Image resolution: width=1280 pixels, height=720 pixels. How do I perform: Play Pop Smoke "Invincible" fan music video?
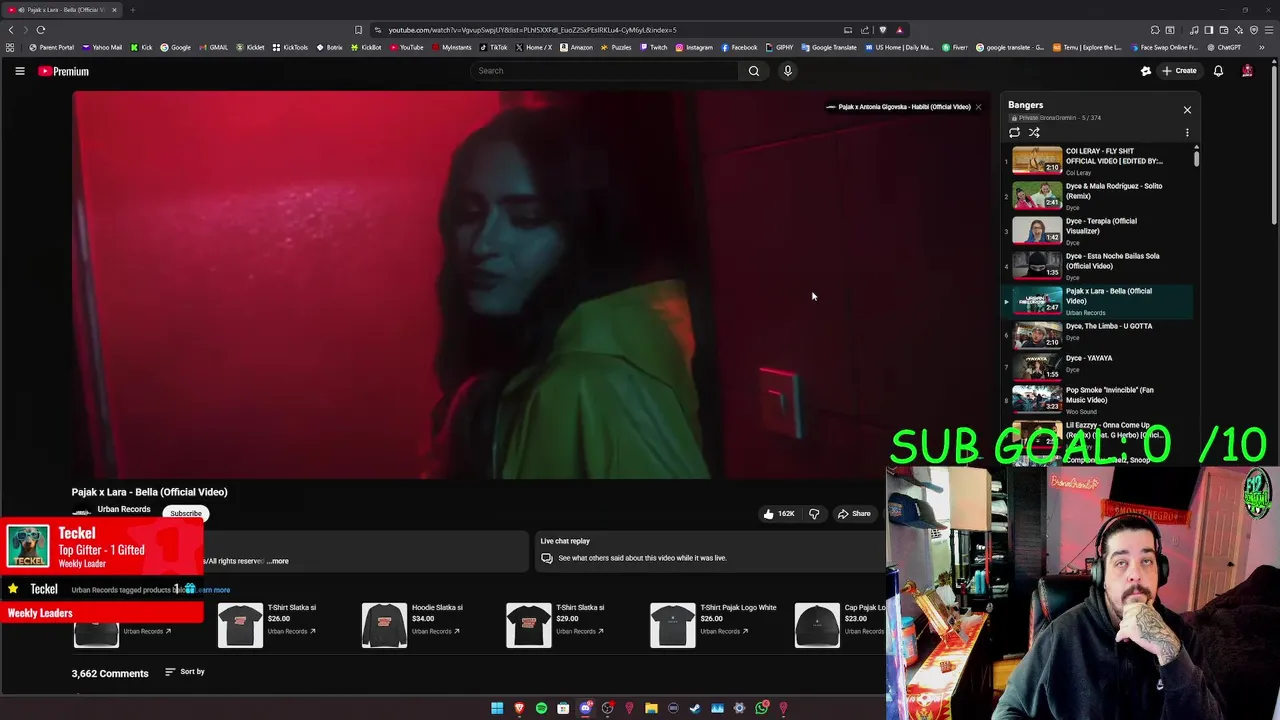click(1098, 399)
